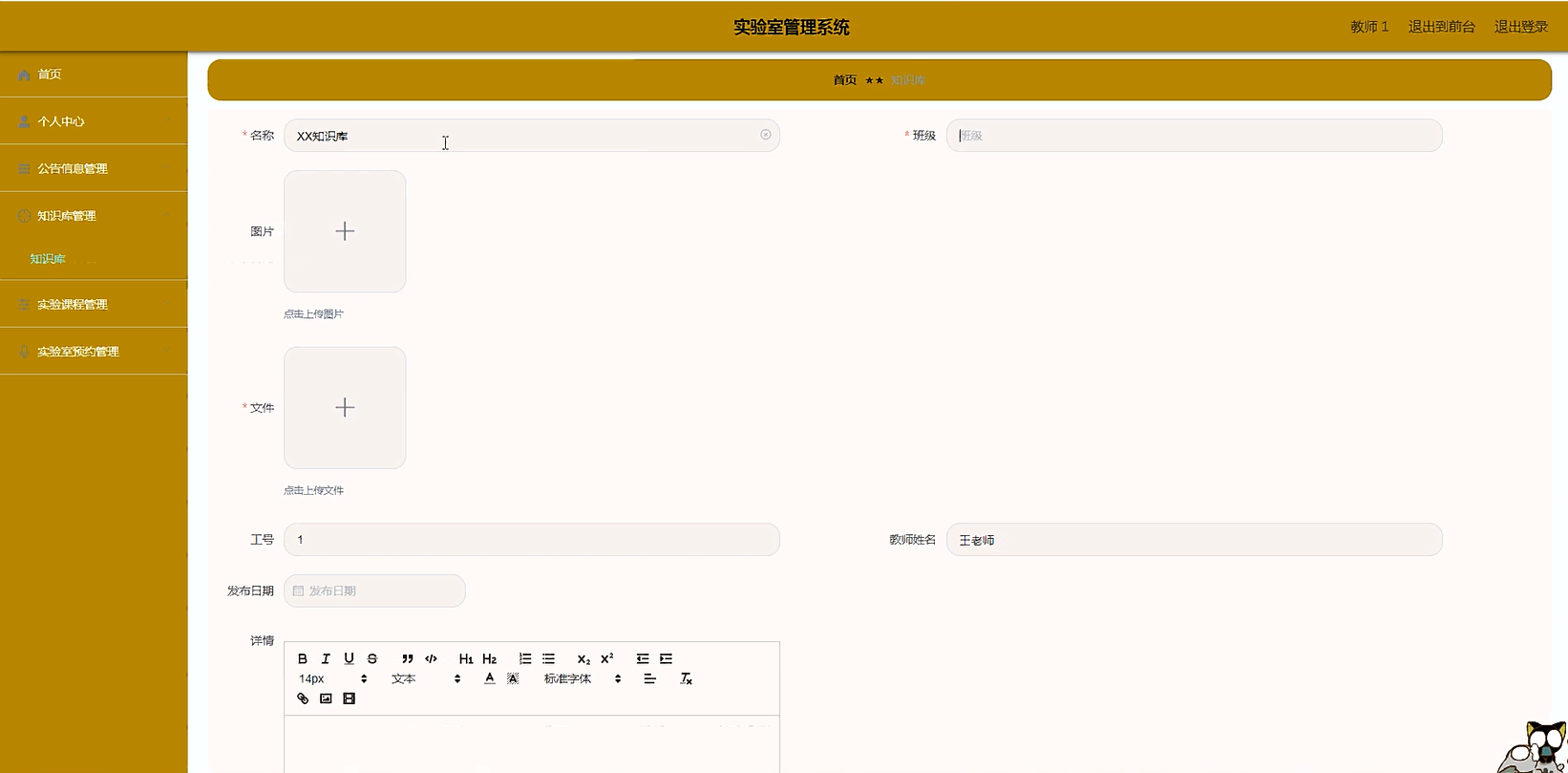This screenshot has width=1568, height=773.
Task: Toggle italic formatting in the editor
Action: 326,658
